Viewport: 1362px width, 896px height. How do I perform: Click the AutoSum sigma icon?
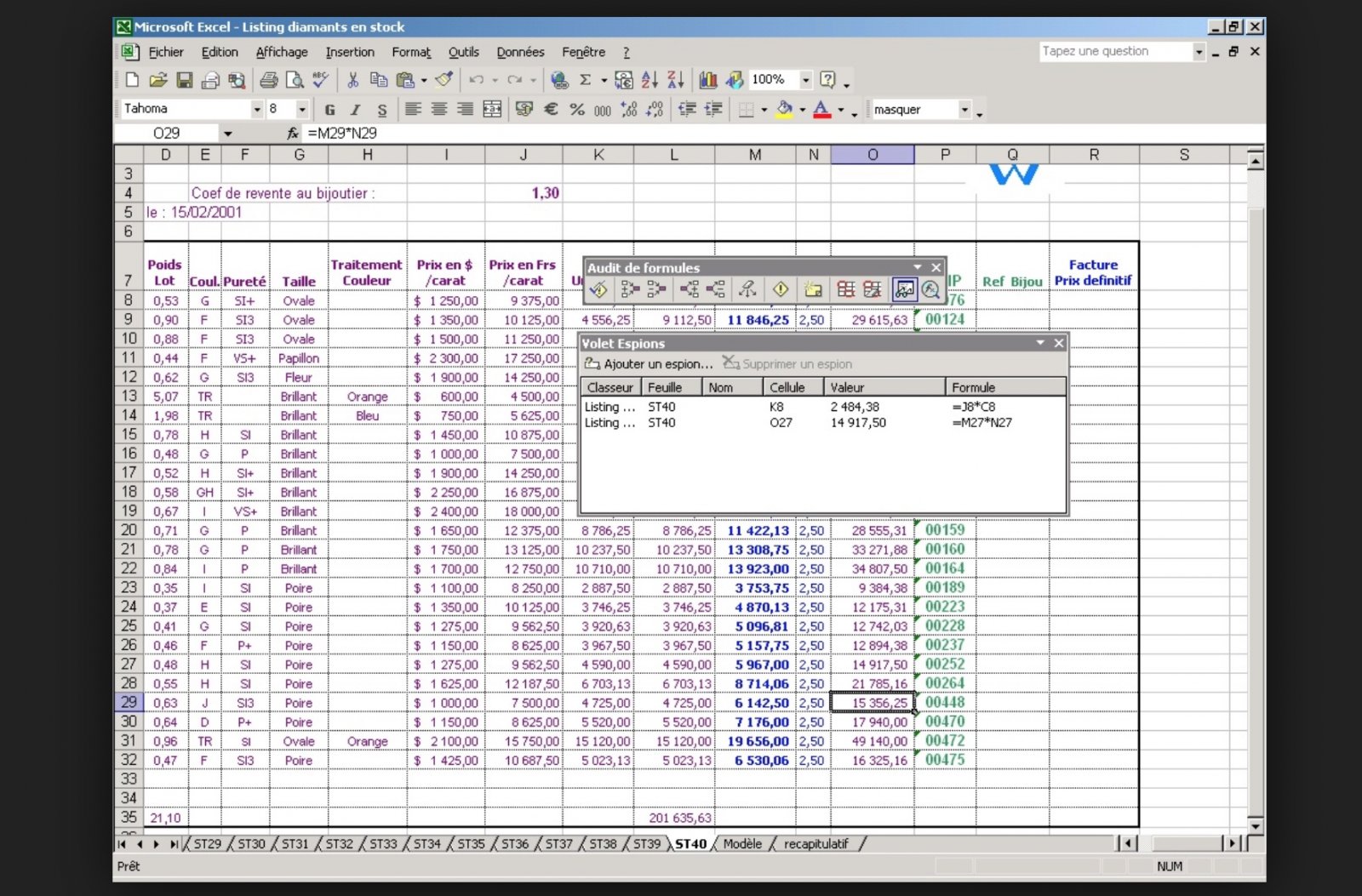coord(585,80)
